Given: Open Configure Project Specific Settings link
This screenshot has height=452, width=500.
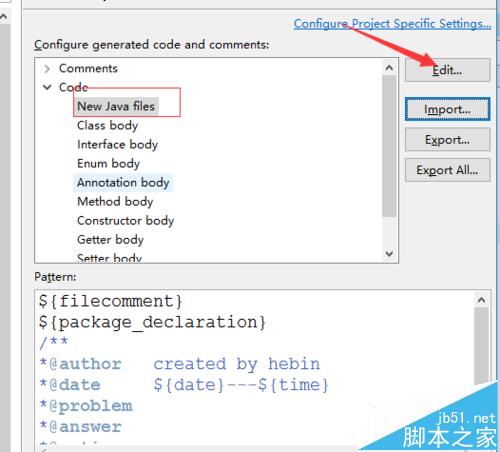Looking at the screenshot, I should [x=392, y=24].
